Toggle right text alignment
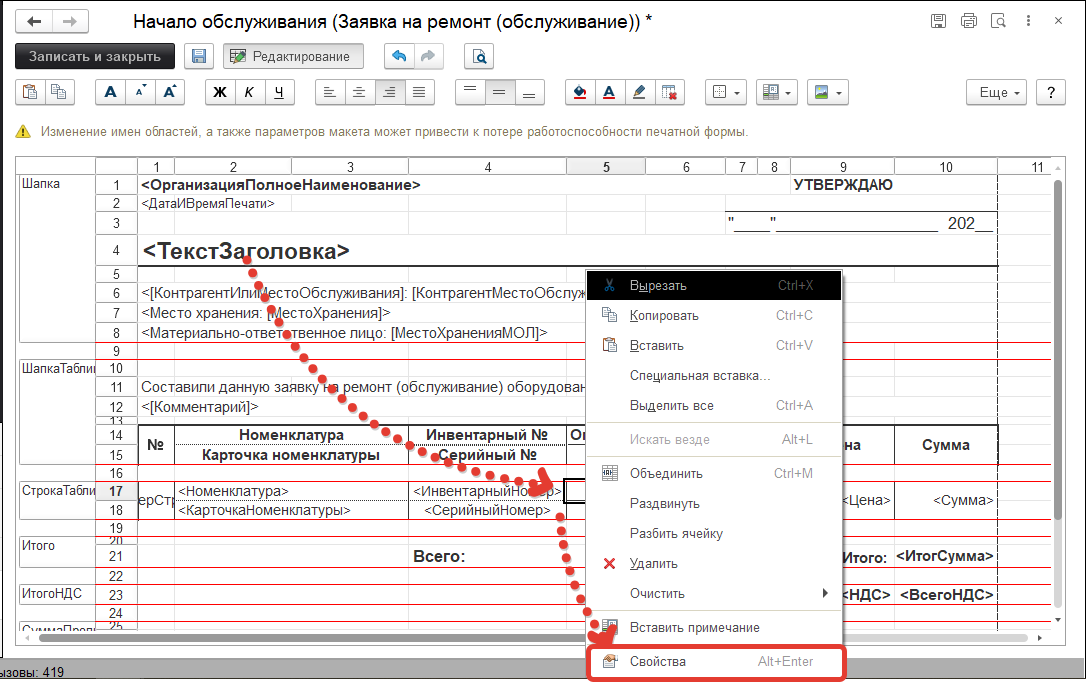 point(389,92)
